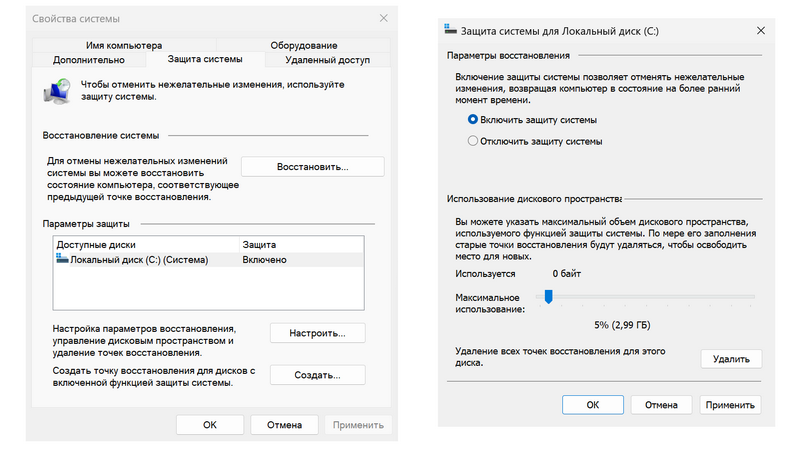Screen dimensions: 800x450
Task: Open settings with the Настроить... button
Action: pyautogui.click(x=317, y=332)
